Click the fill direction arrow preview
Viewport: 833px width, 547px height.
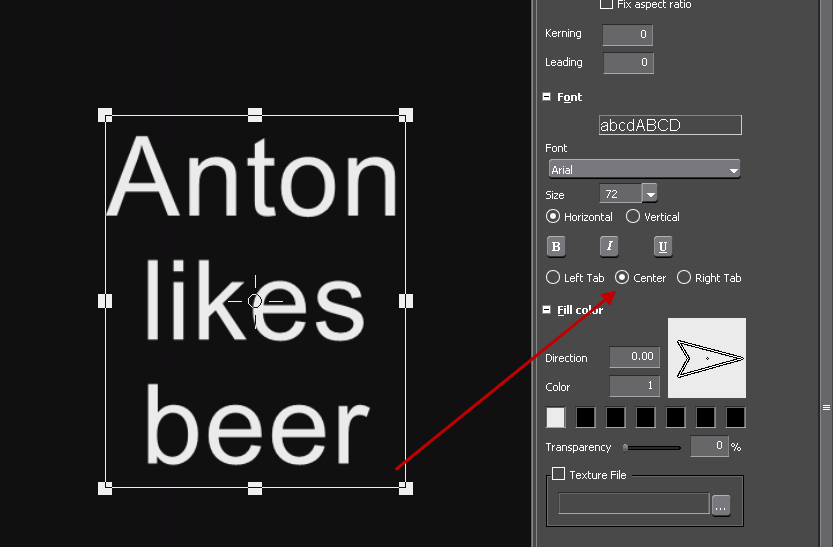[x=707, y=358]
